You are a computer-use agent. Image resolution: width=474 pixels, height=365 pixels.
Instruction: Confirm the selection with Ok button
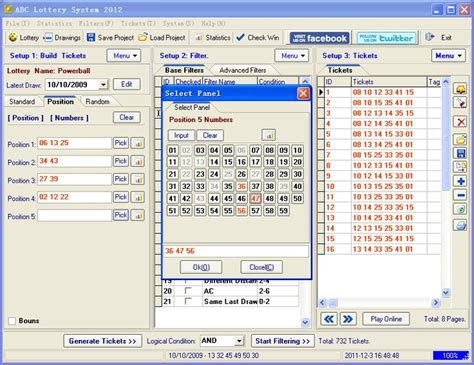(x=201, y=267)
